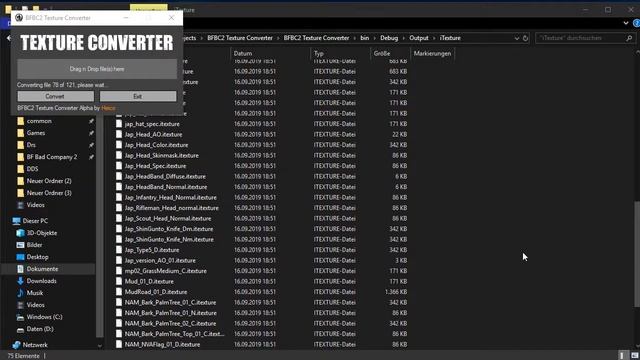The height and width of the screenshot is (360, 640).
Task: Click the search magnifier icon
Action: coord(629,38)
